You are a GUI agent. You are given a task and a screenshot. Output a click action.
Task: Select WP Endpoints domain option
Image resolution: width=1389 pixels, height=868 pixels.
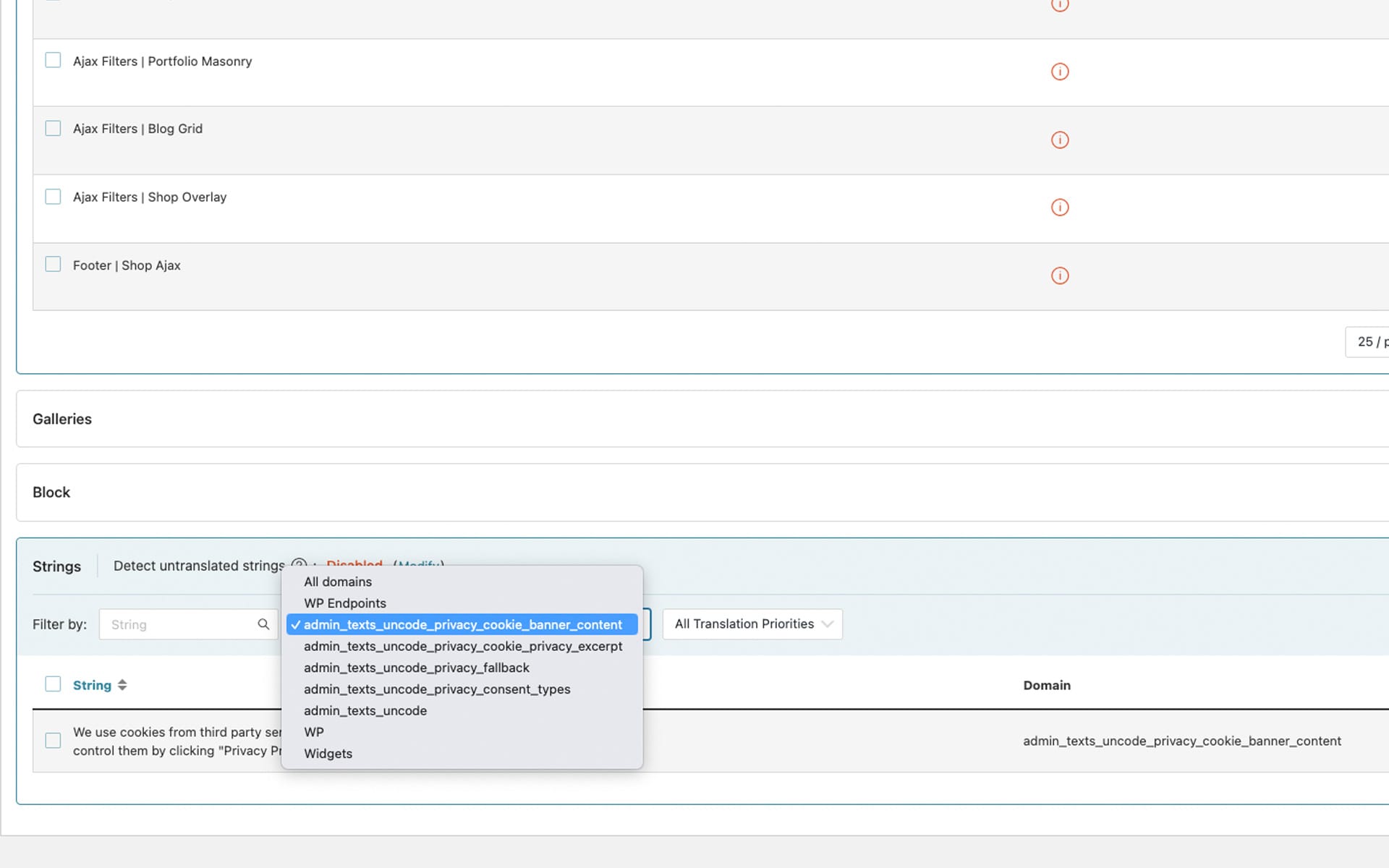(x=345, y=603)
